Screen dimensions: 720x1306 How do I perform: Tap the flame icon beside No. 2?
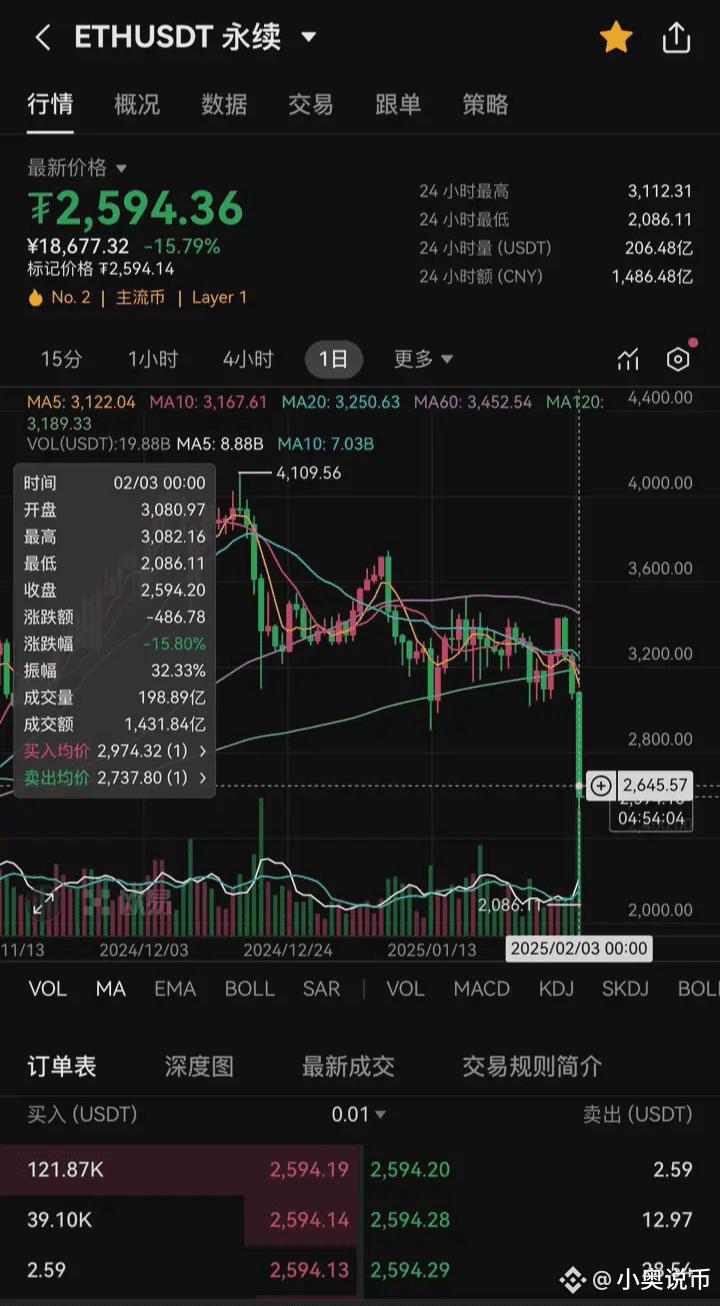36,297
